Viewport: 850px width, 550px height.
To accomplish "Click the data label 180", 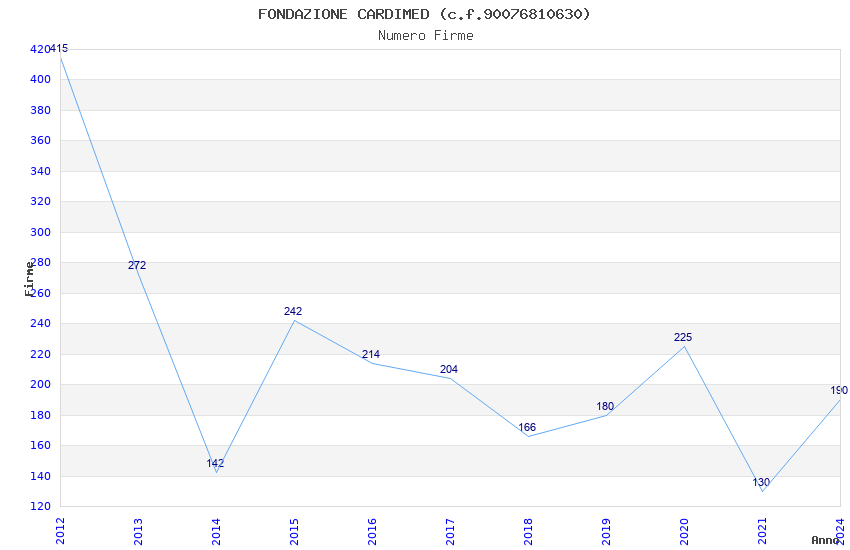I will tap(605, 406).
